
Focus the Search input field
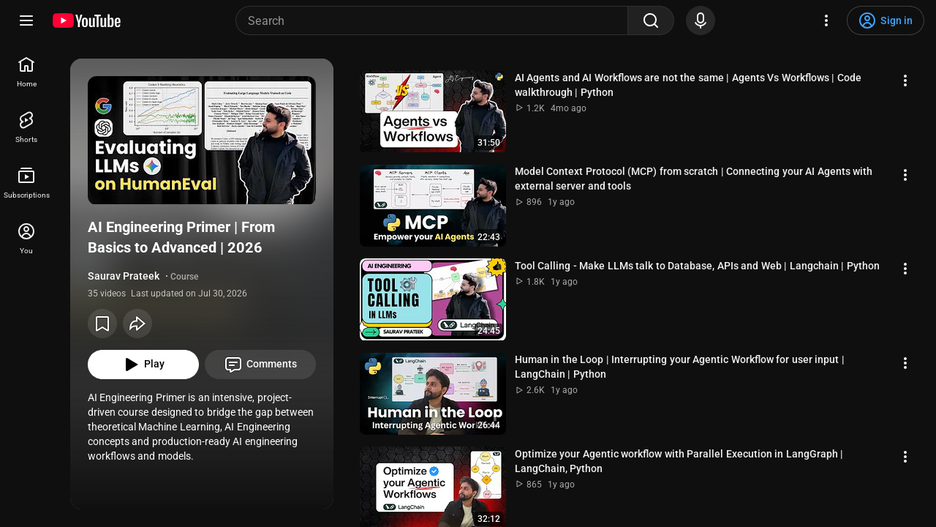click(432, 21)
